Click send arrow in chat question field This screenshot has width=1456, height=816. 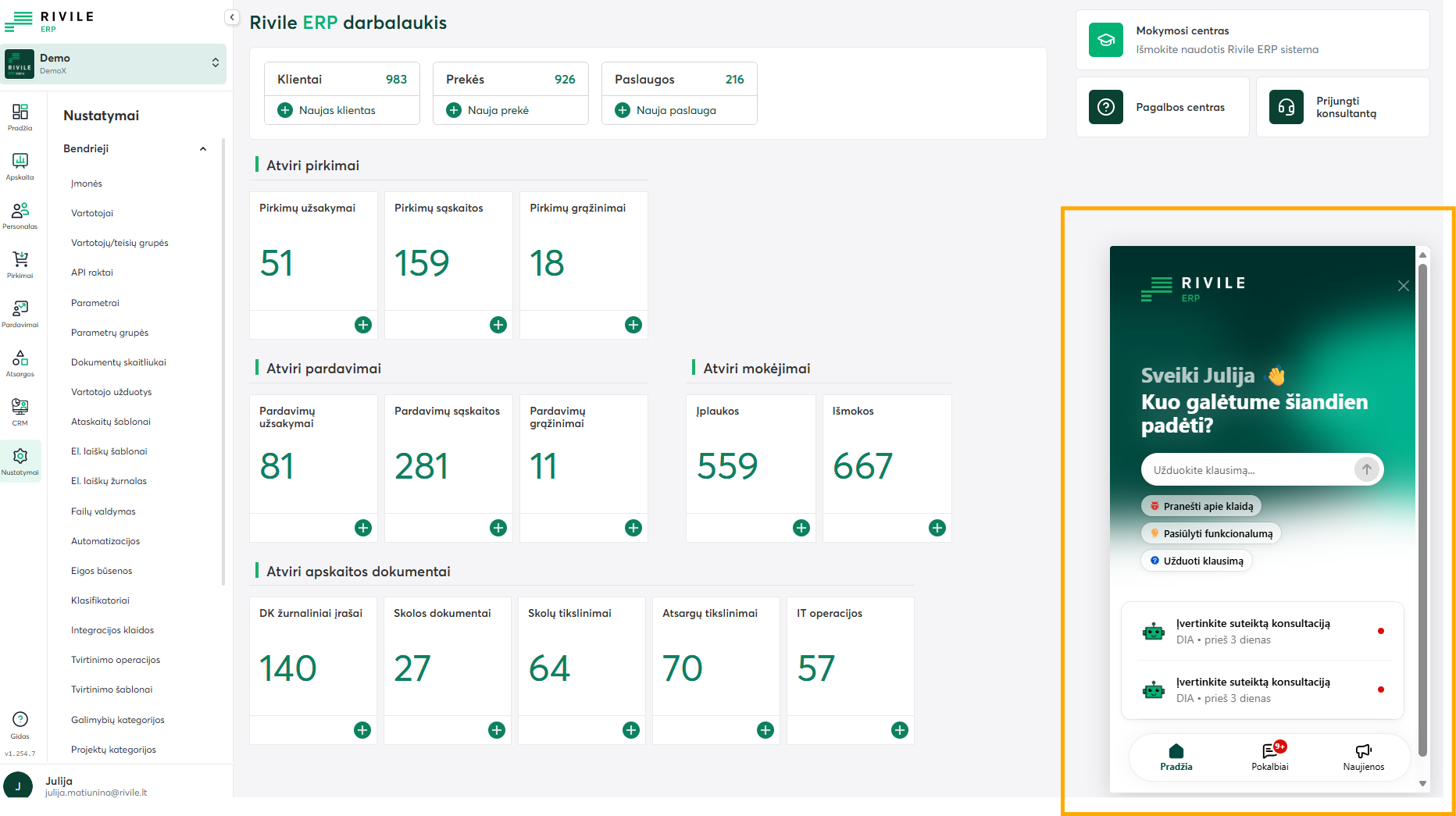(1366, 469)
